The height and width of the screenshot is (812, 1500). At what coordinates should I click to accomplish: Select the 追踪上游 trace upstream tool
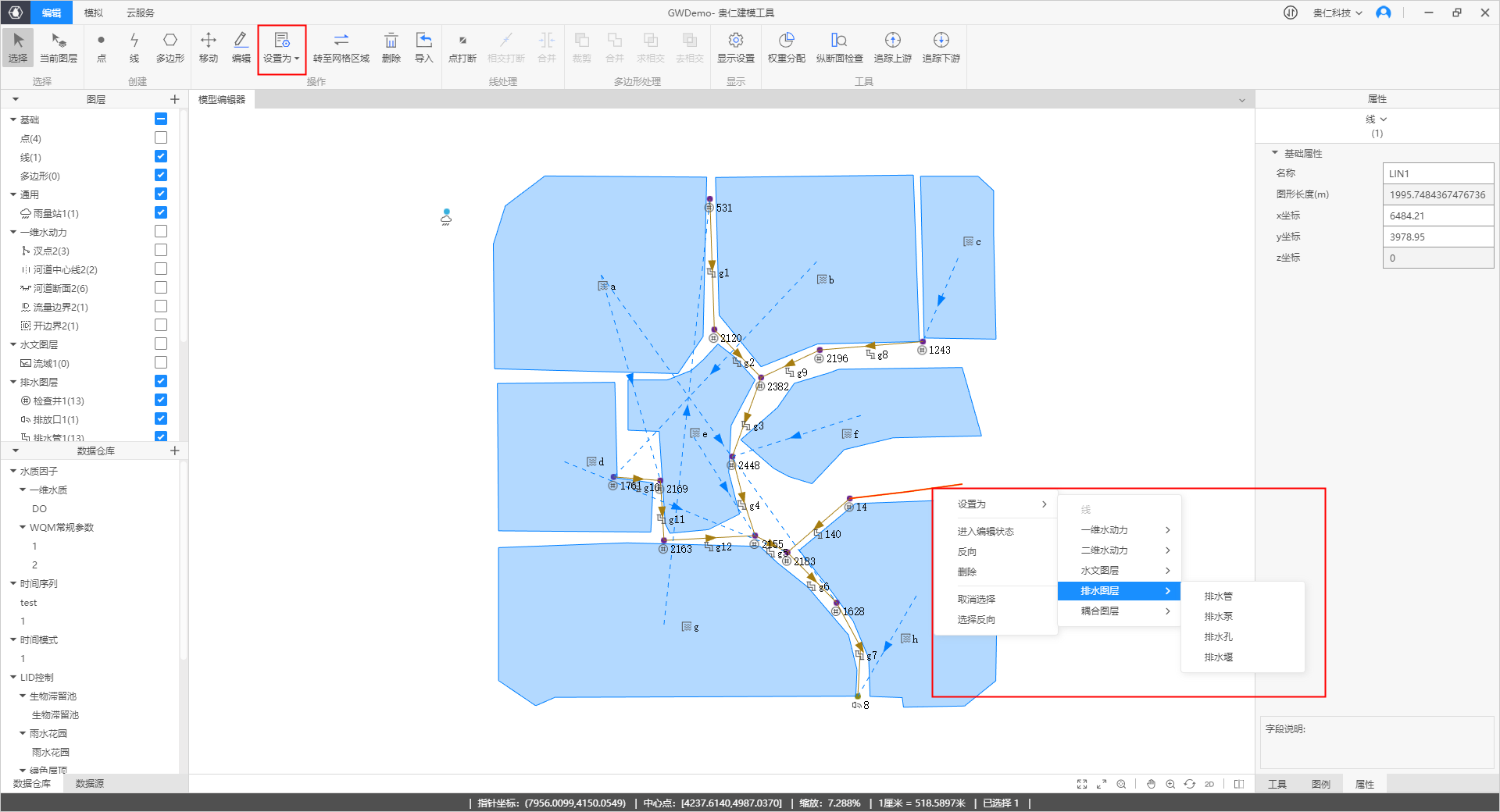click(892, 47)
